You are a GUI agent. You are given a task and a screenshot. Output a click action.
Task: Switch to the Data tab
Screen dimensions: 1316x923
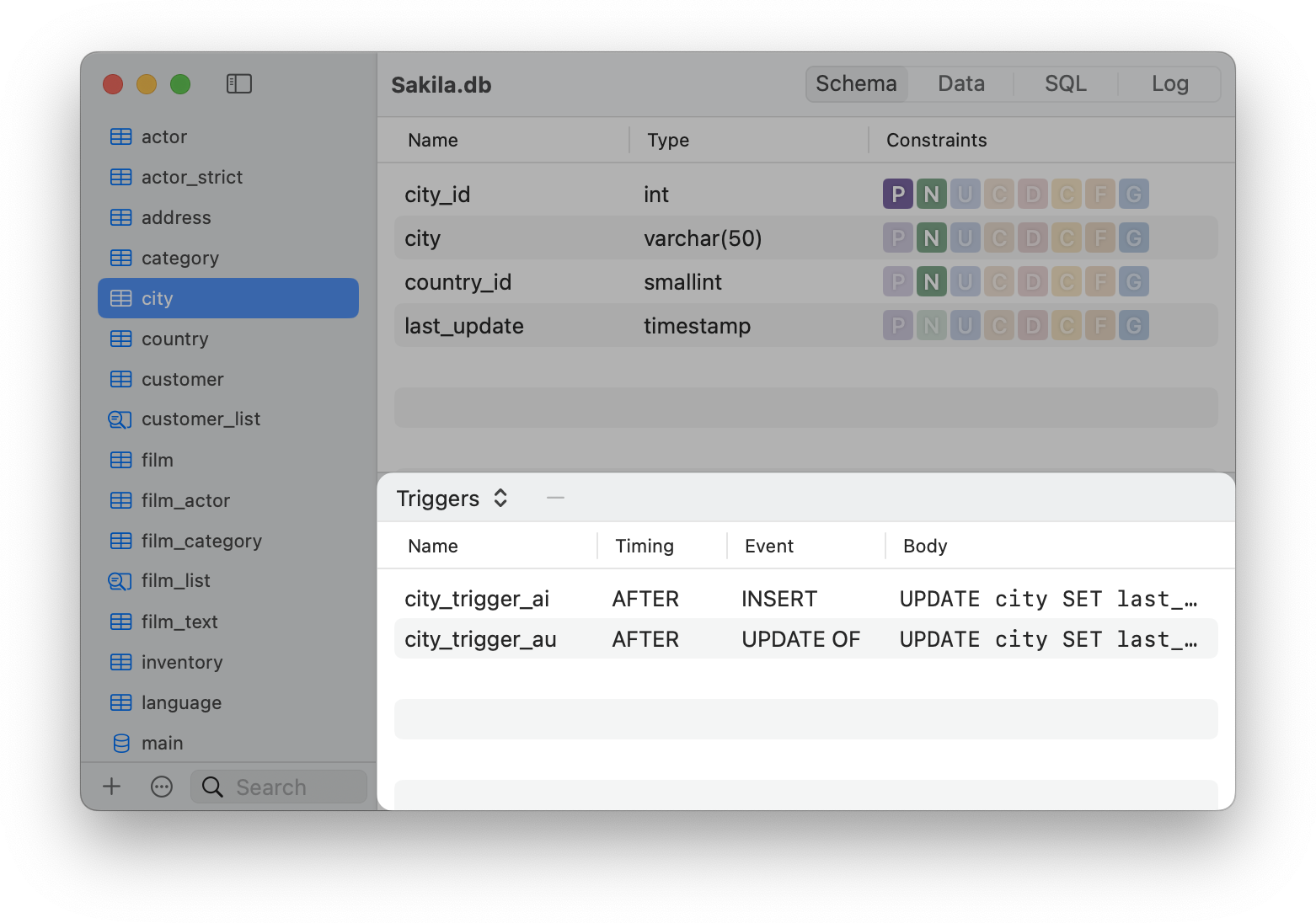(x=961, y=84)
